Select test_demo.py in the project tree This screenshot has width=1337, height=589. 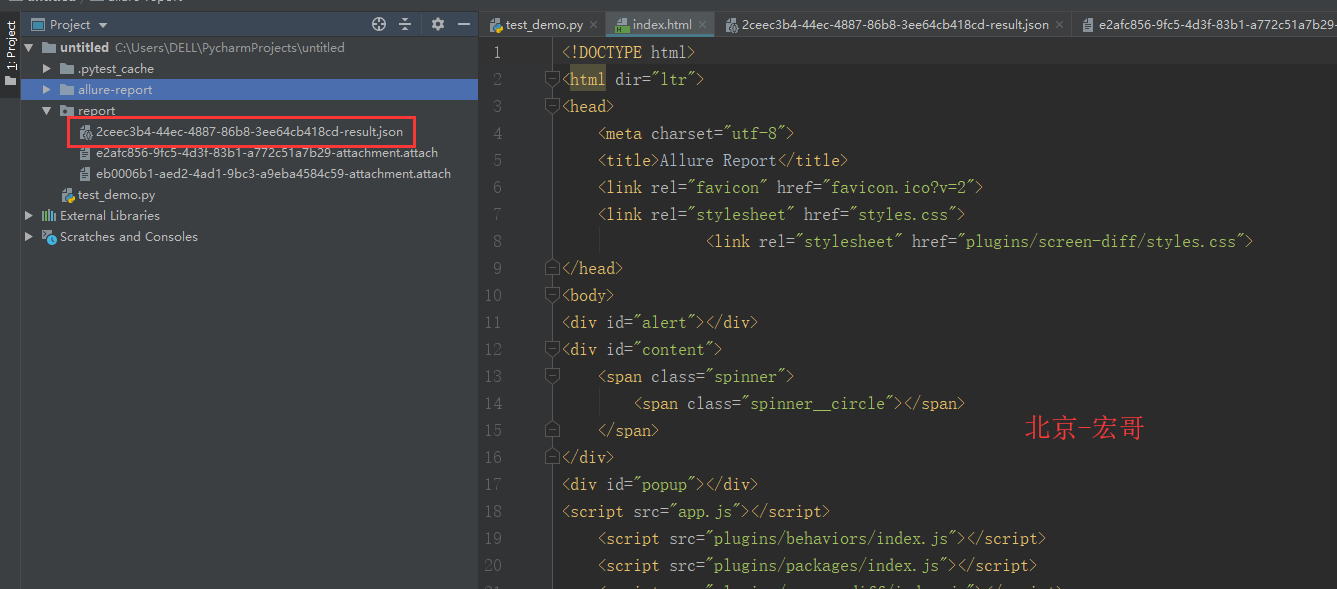[x=116, y=195]
